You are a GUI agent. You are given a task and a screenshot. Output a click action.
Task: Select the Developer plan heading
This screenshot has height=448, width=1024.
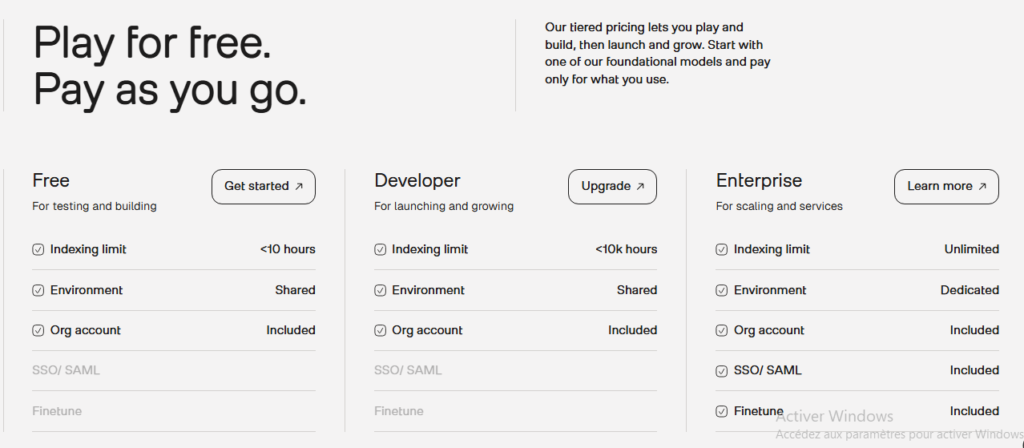(417, 181)
